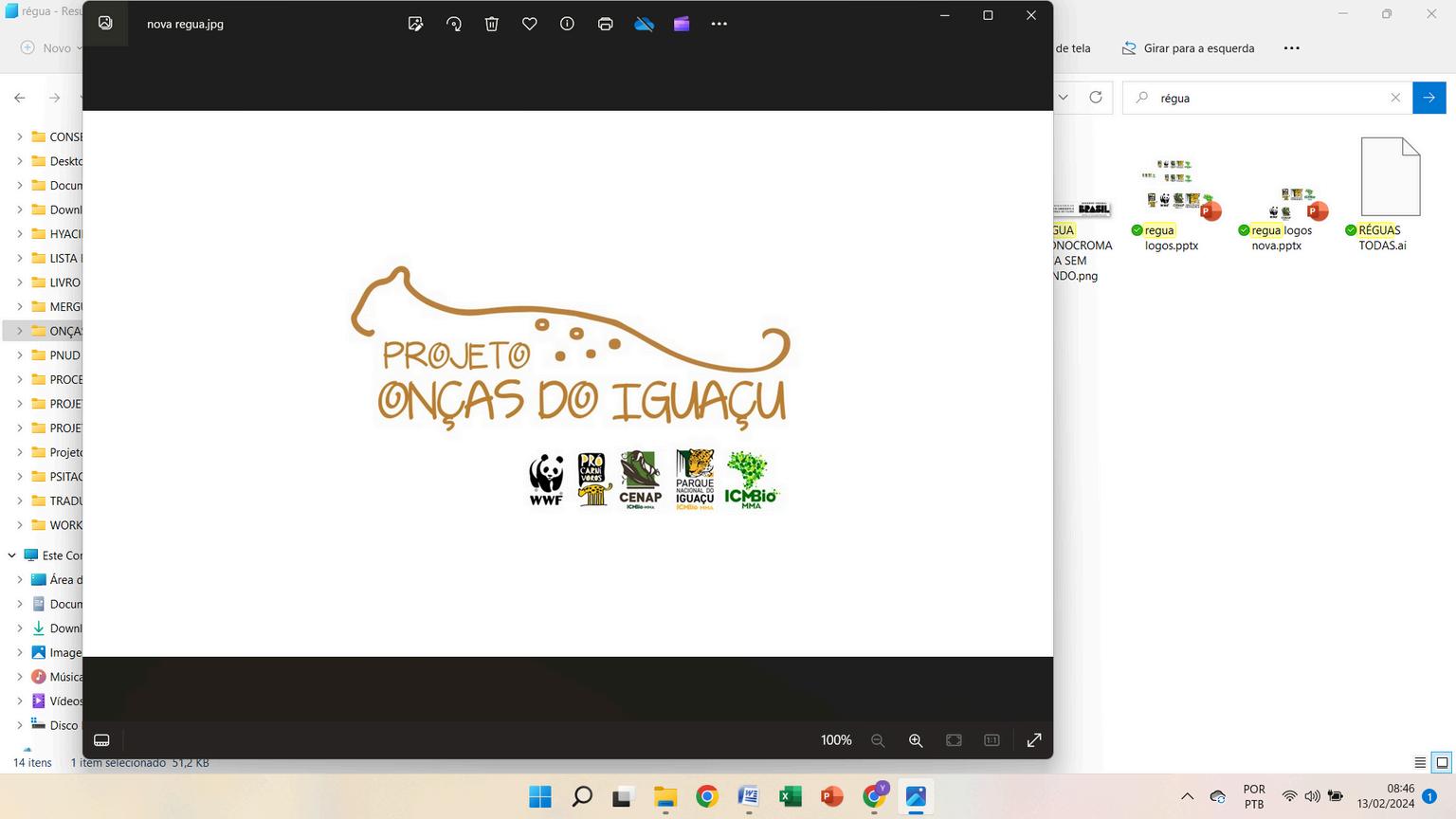Open the Edit image tool

(x=415, y=24)
